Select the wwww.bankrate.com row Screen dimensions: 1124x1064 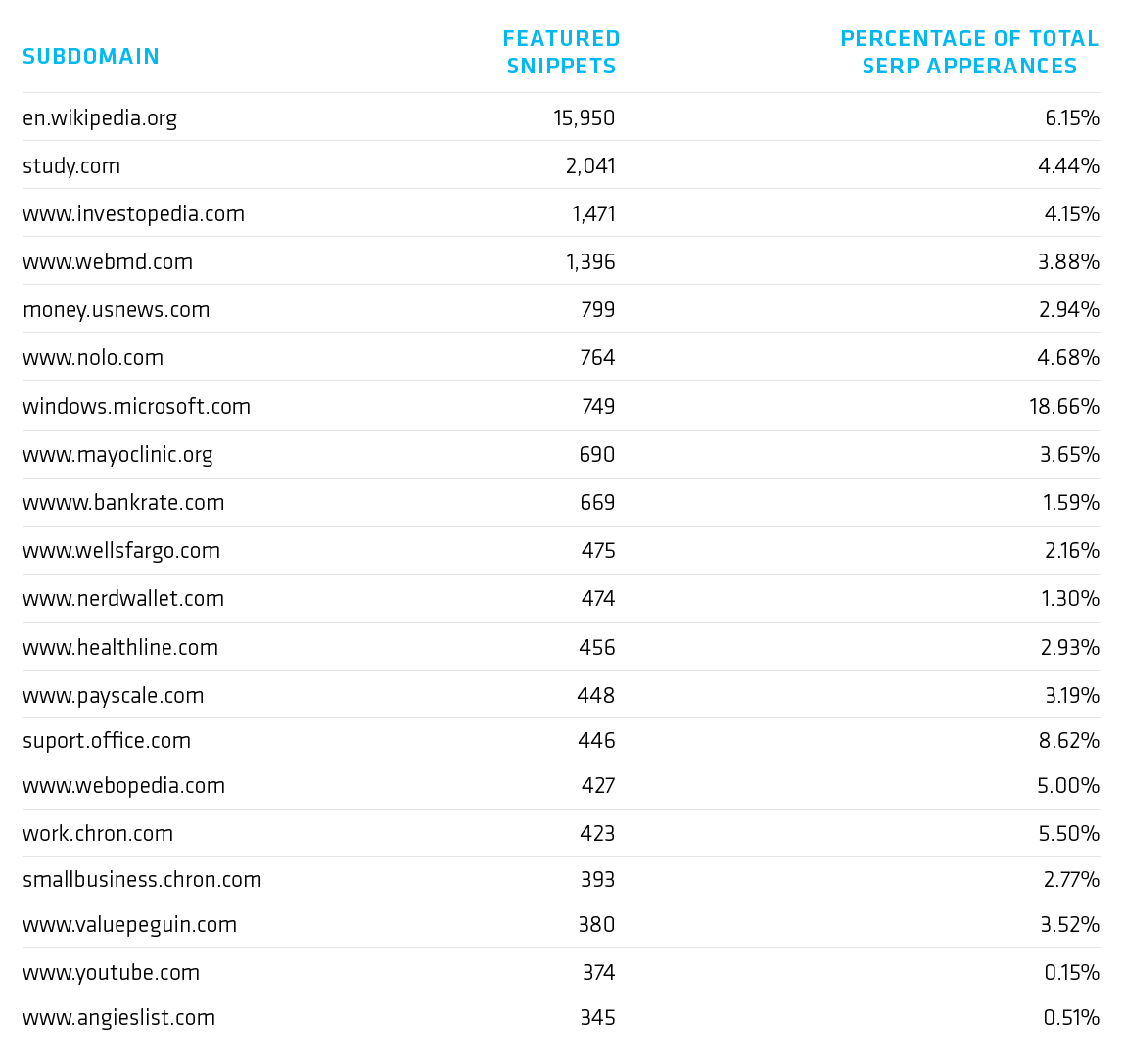point(561,502)
